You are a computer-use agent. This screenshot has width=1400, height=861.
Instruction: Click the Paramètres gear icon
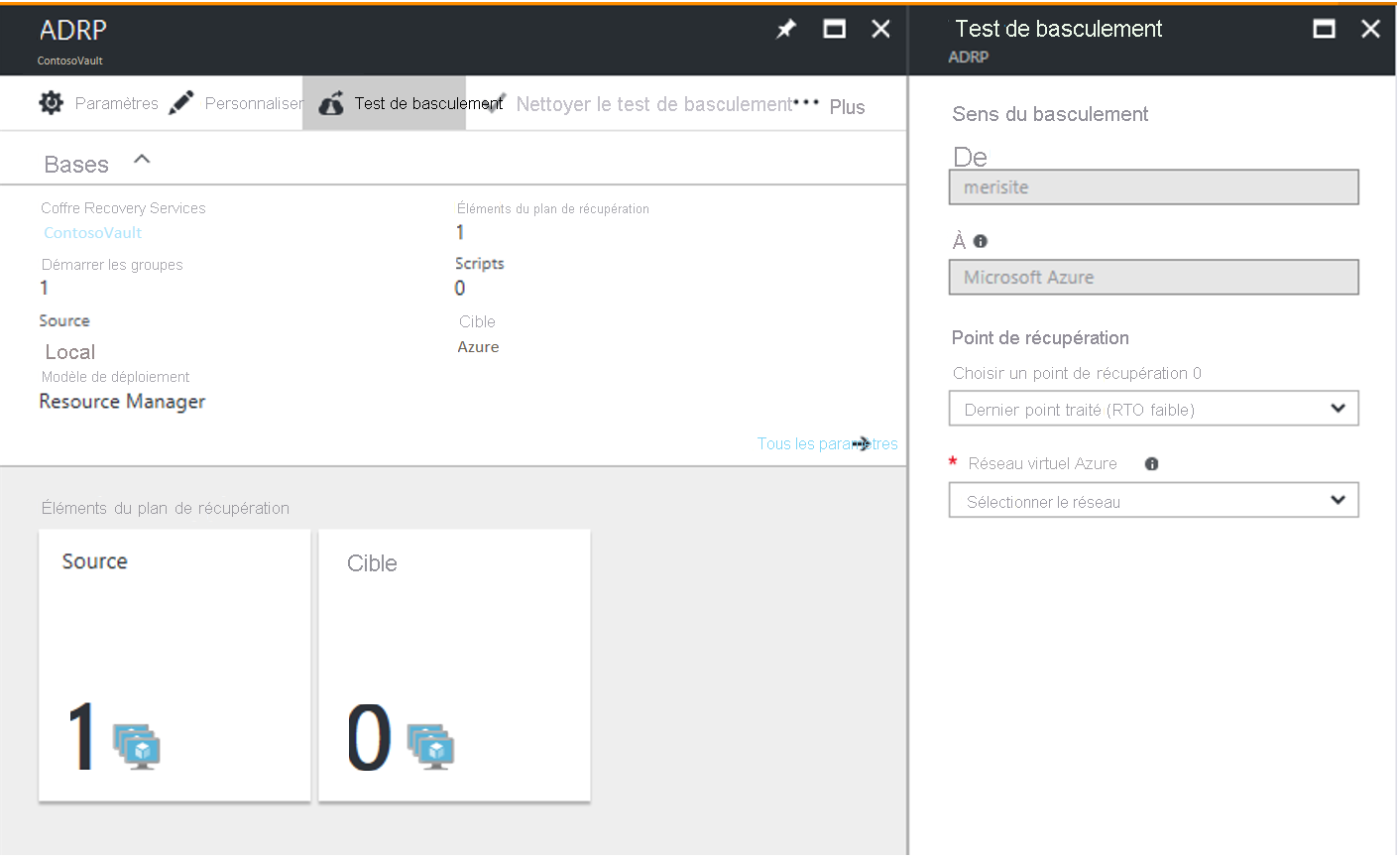(x=52, y=102)
